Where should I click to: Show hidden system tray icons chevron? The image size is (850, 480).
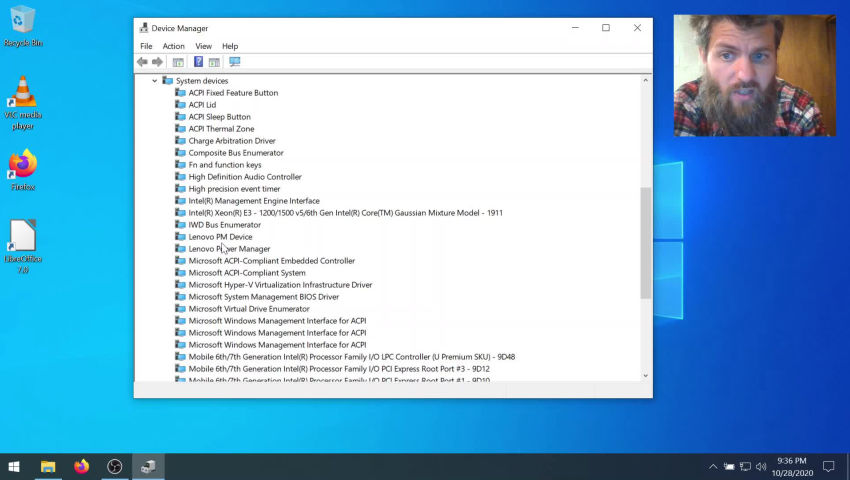coord(713,467)
